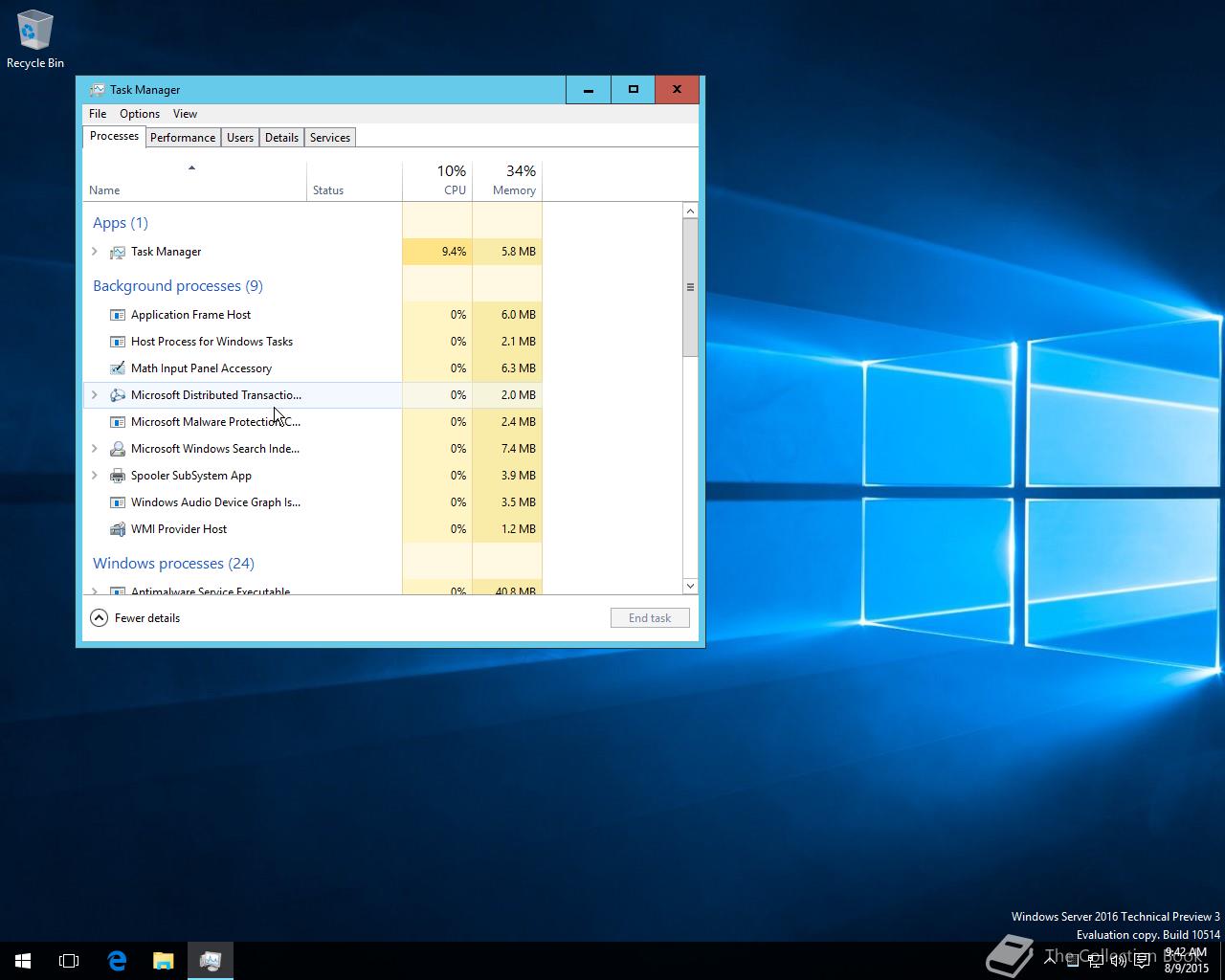Open Task View from the taskbar
This screenshot has height=980, width=1225.
tap(69, 961)
